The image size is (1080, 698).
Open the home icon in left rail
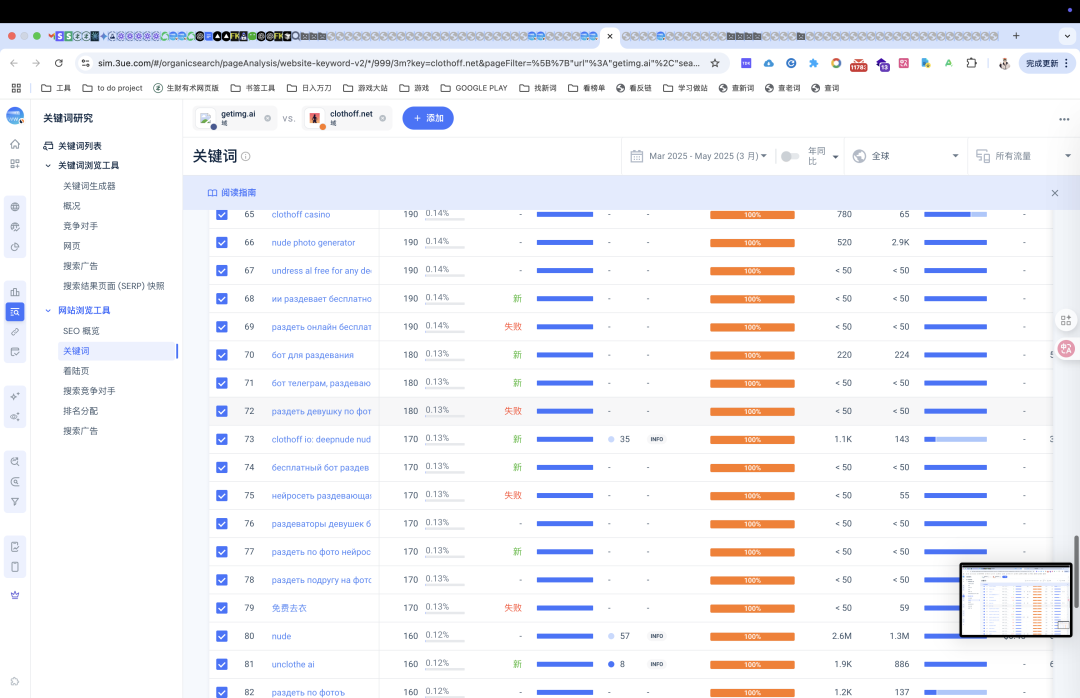[x=15, y=144]
